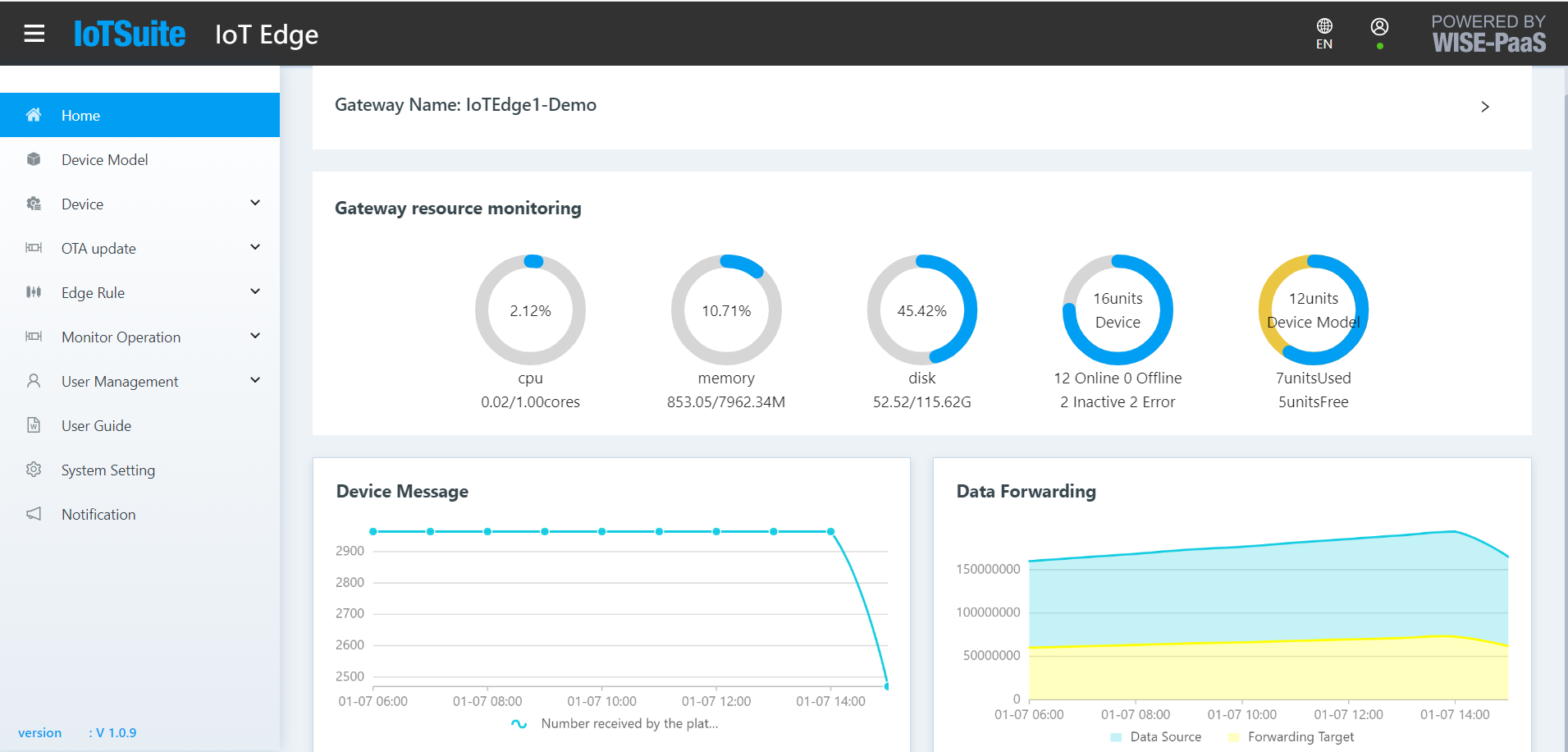The height and width of the screenshot is (752, 1568).
Task: Open the OTA update section icon
Action: pos(33,248)
